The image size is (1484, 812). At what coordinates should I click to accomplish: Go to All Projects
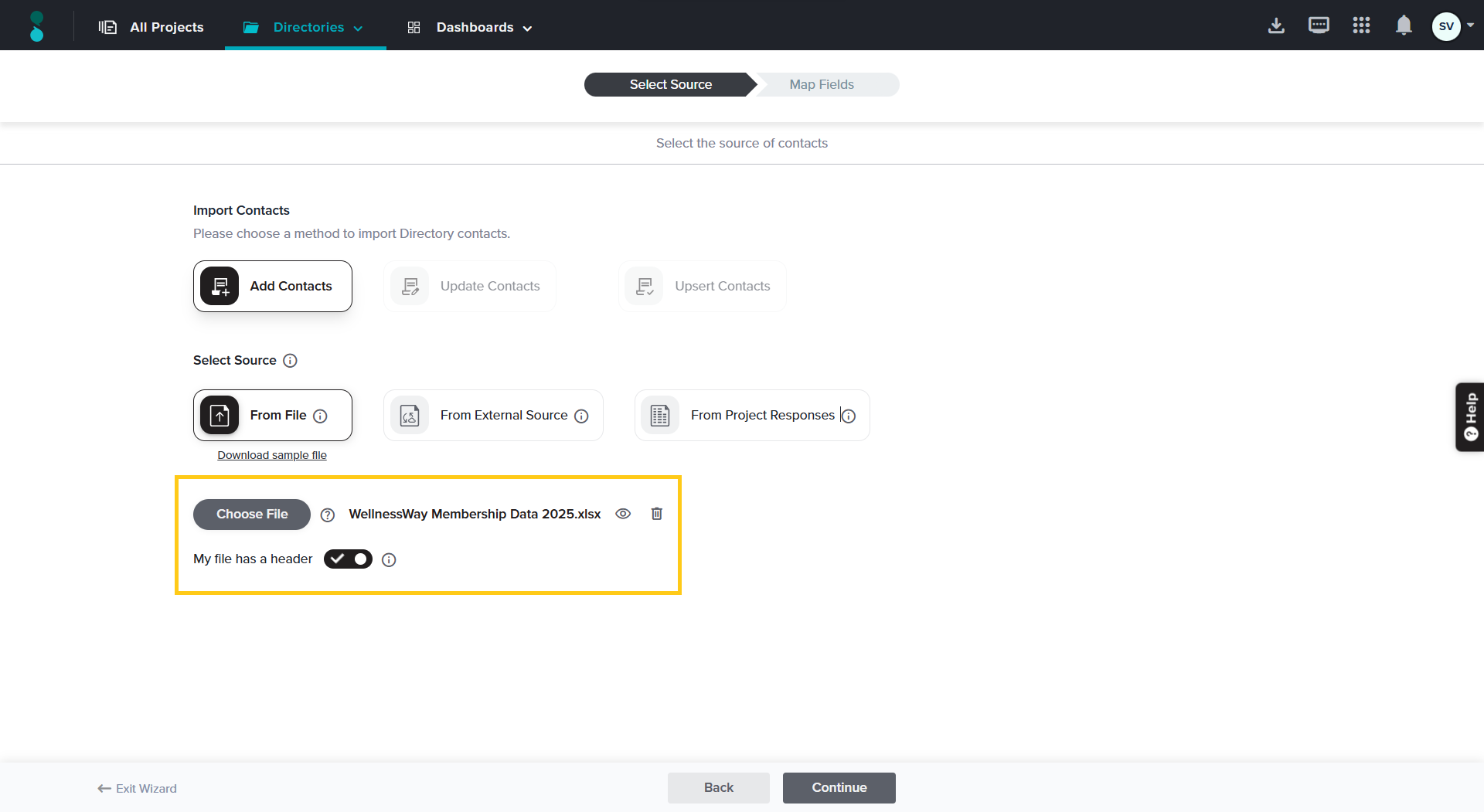151,28
